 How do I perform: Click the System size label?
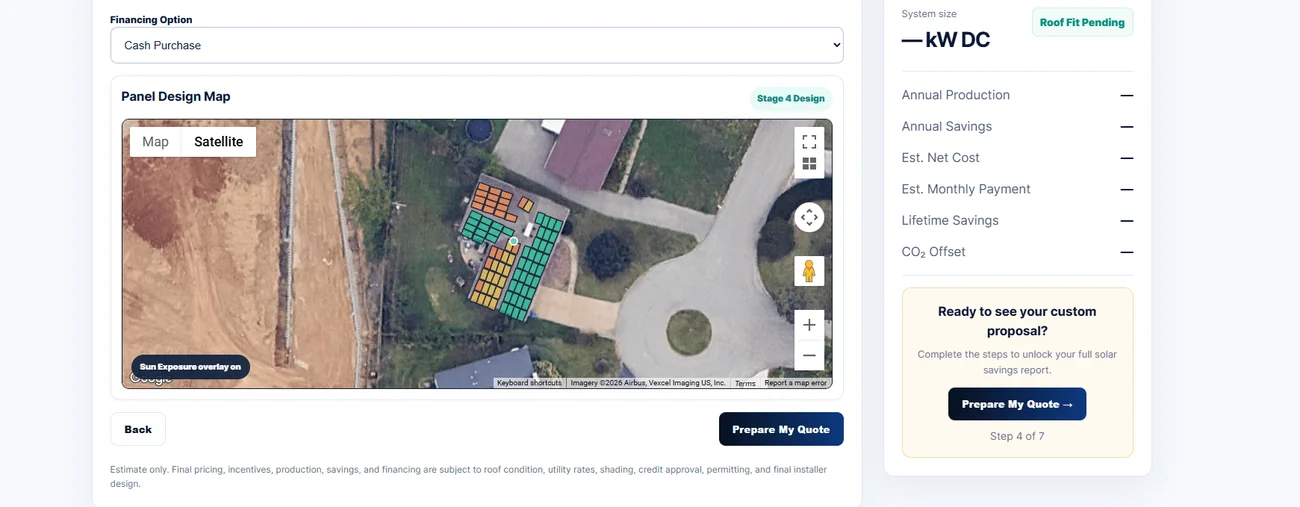929,14
